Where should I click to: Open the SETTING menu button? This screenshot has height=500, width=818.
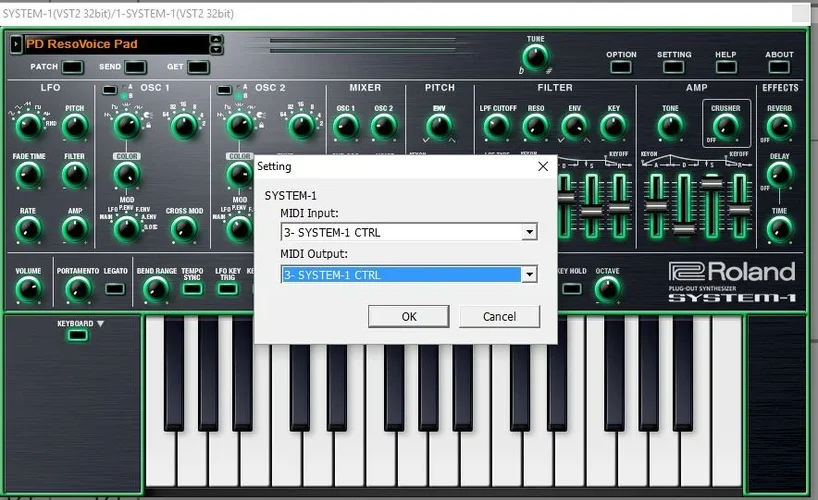point(673,67)
